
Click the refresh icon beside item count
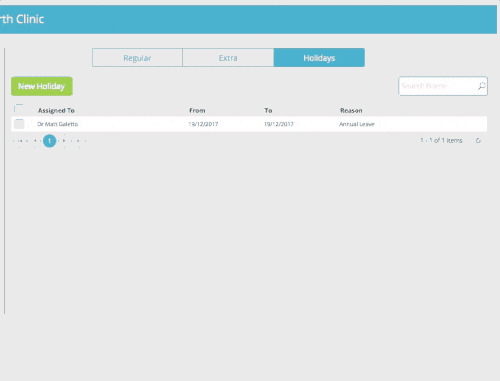click(x=478, y=141)
